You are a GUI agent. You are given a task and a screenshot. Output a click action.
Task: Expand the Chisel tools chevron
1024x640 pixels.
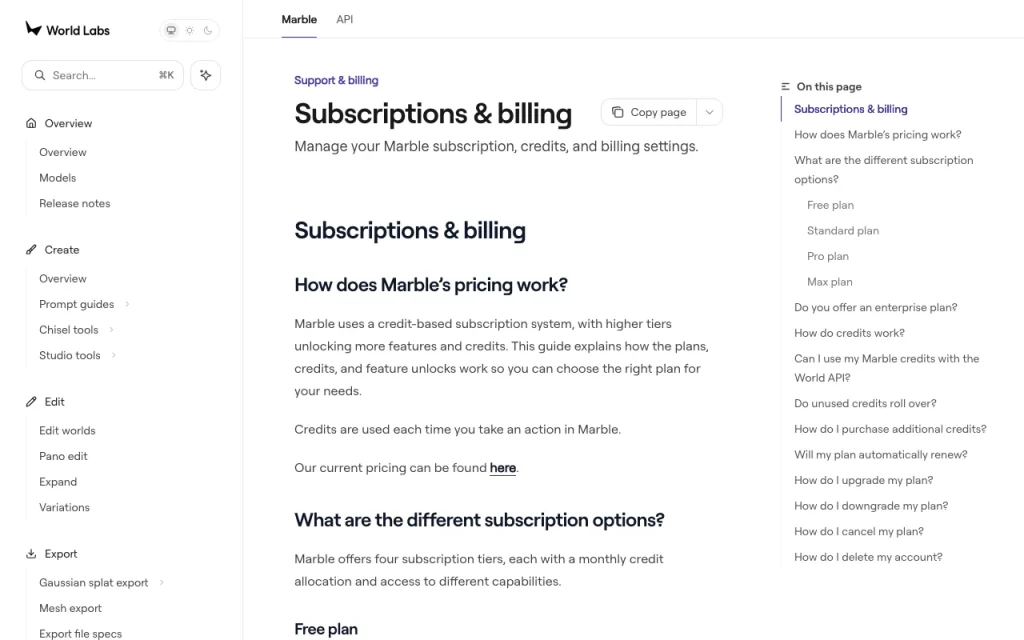[x=112, y=330]
